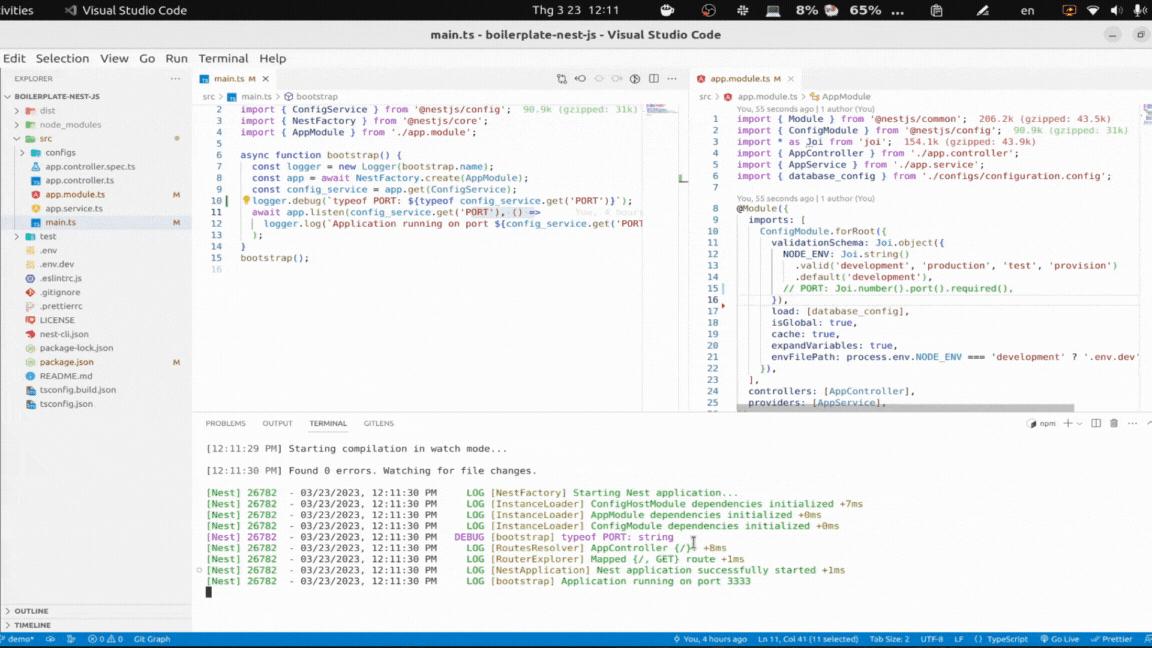Viewport: 1152px width, 648px height.
Task: Add a new terminal with plus icon
Action: coord(1067,423)
